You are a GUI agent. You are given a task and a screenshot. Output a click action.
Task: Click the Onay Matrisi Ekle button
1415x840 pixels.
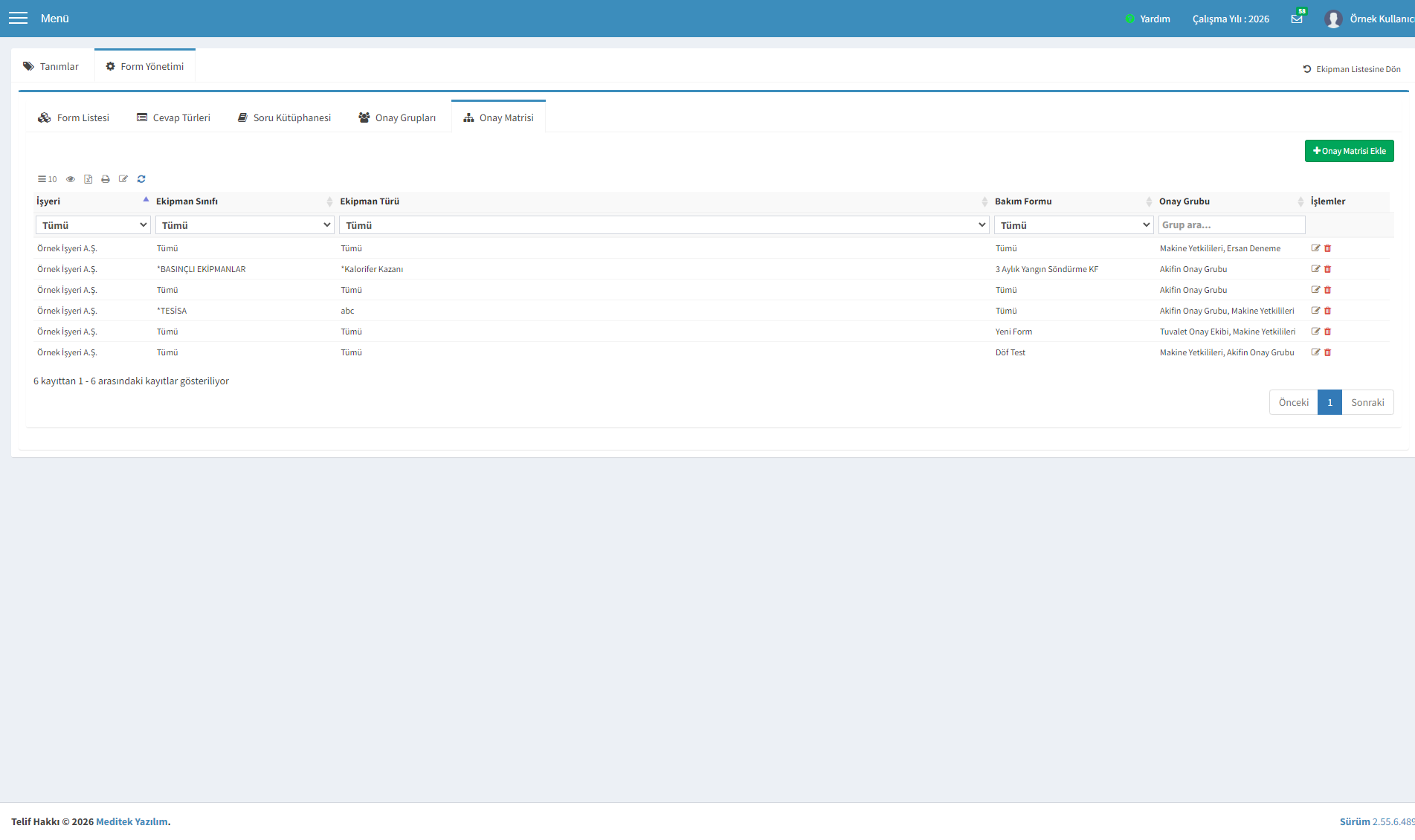(1350, 151)
